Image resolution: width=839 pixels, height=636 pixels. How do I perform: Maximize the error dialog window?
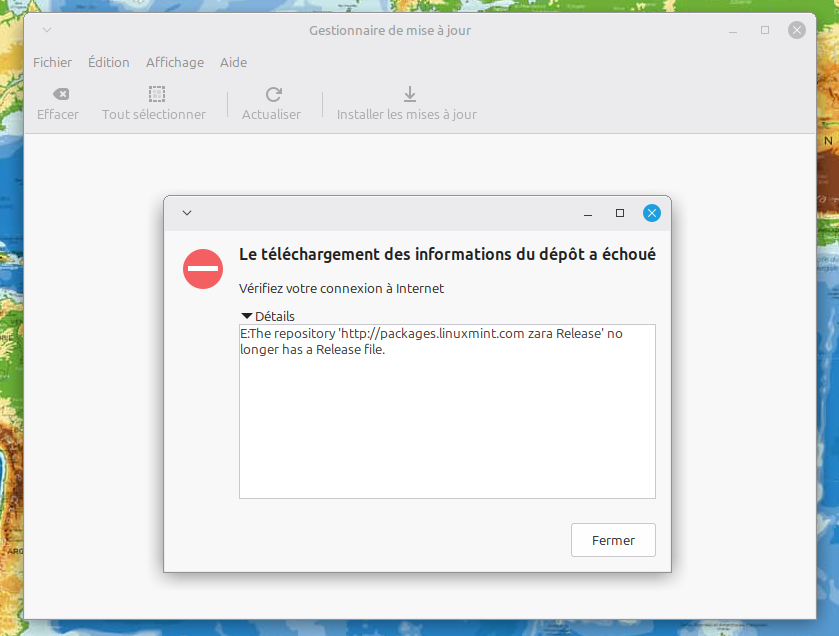tap(620, 213)
